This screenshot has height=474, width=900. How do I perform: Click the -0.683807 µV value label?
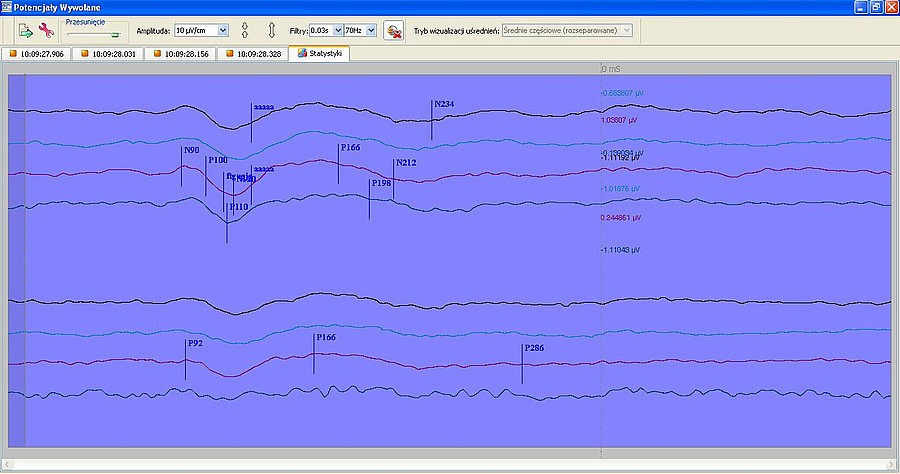point(622,93)
